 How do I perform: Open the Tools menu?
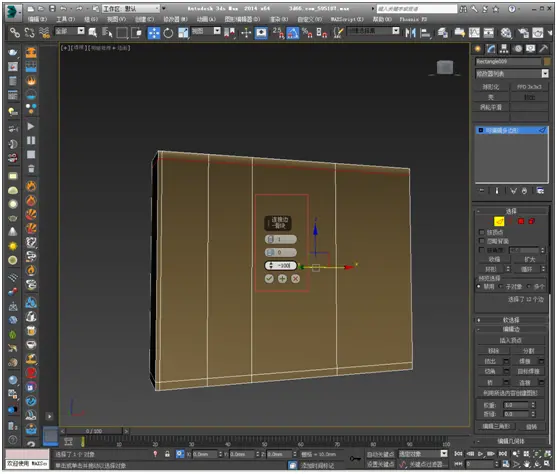click(x=65, y=19)
